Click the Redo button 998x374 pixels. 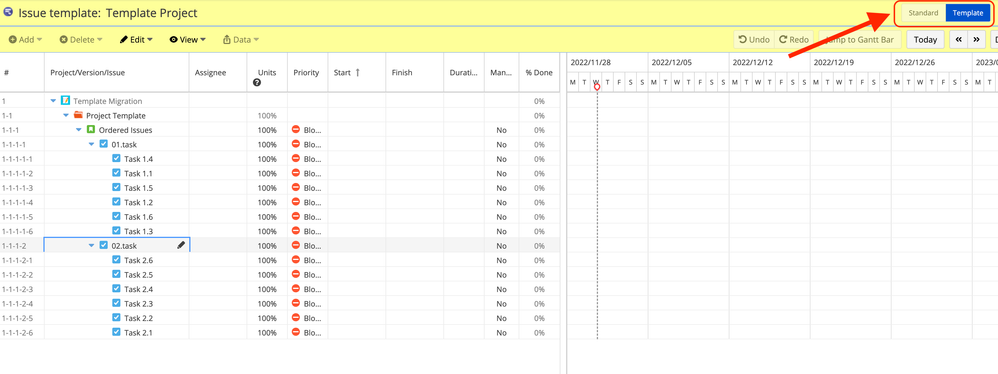[x=794, y=39]
